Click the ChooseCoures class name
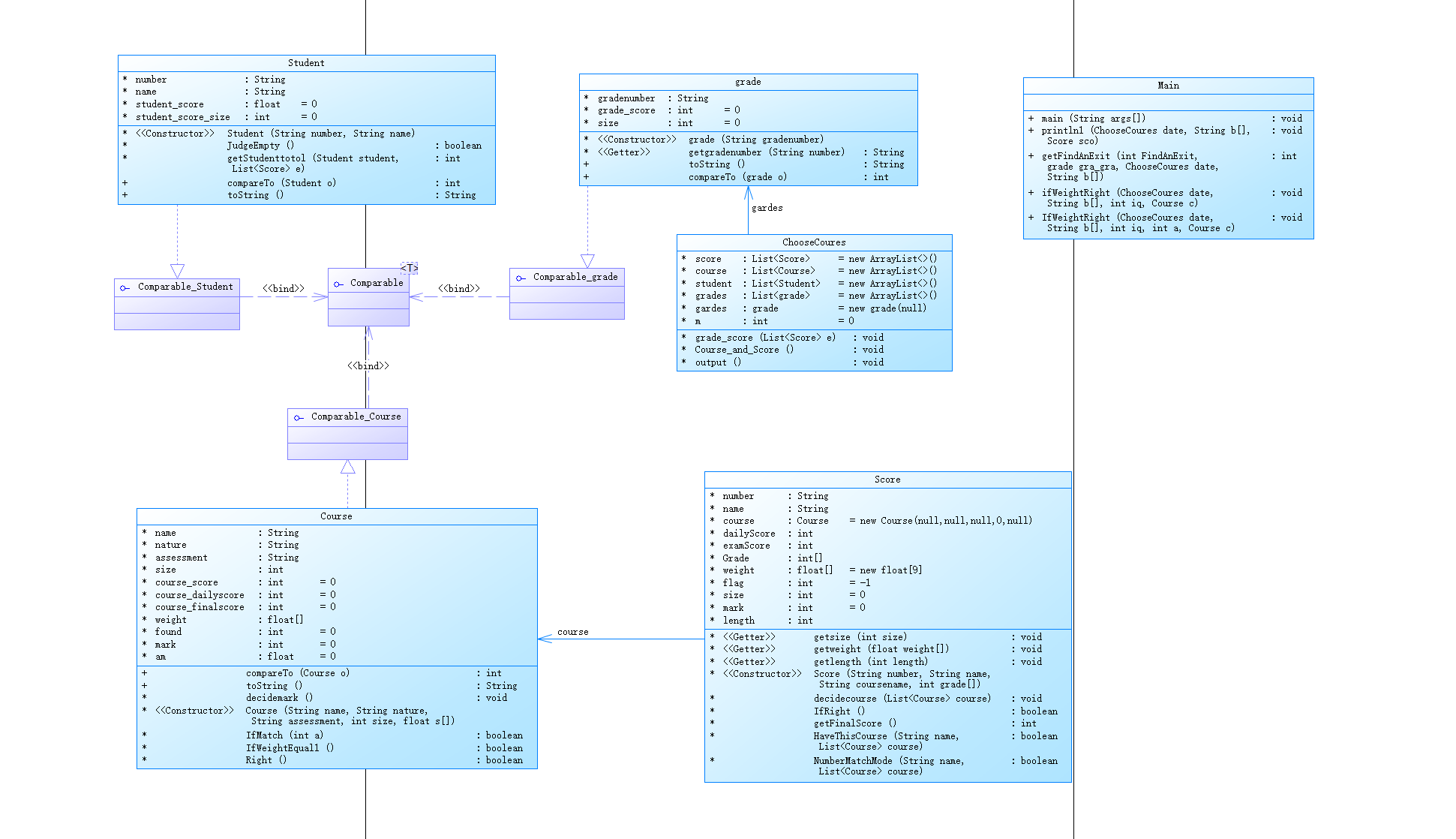1456x839 pixels. pos(814,242)
